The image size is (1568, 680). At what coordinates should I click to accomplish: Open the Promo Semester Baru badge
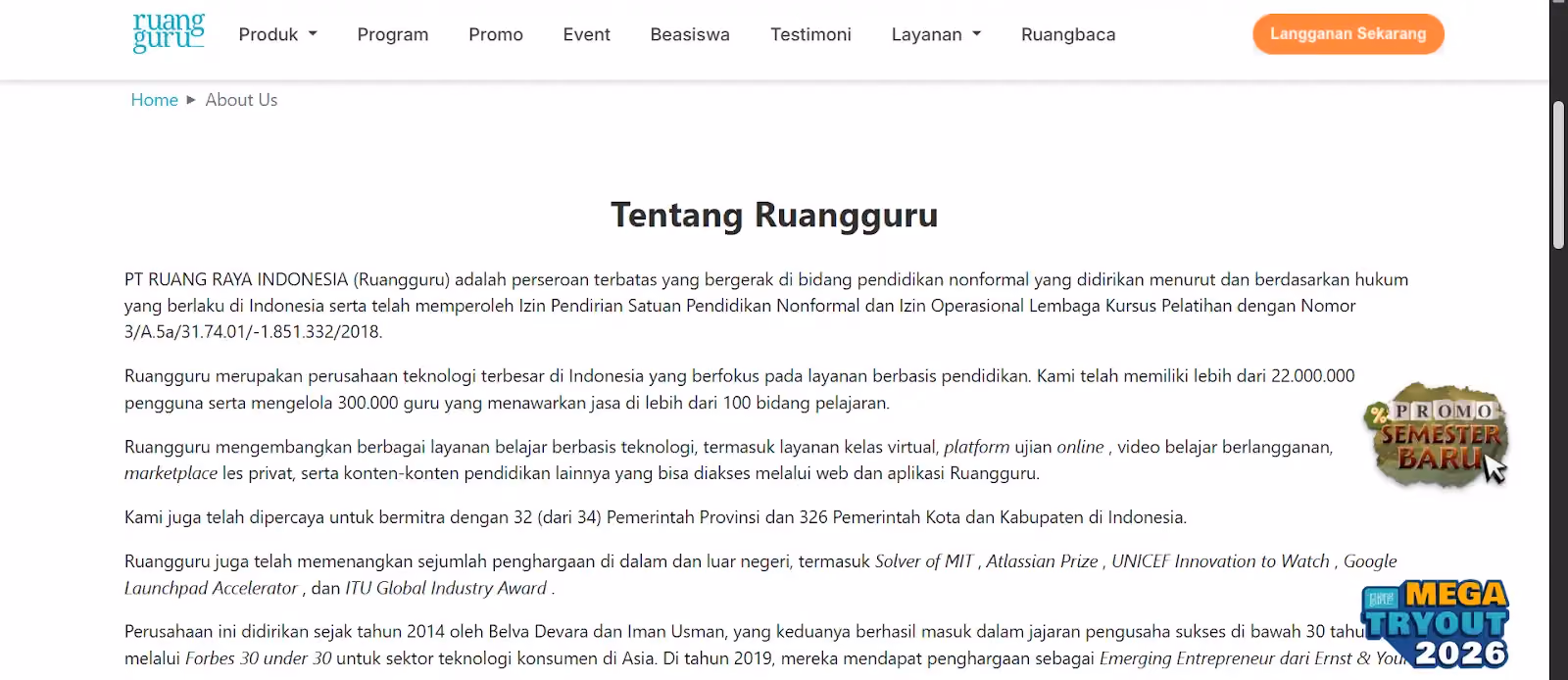(x=1437, y=436)
